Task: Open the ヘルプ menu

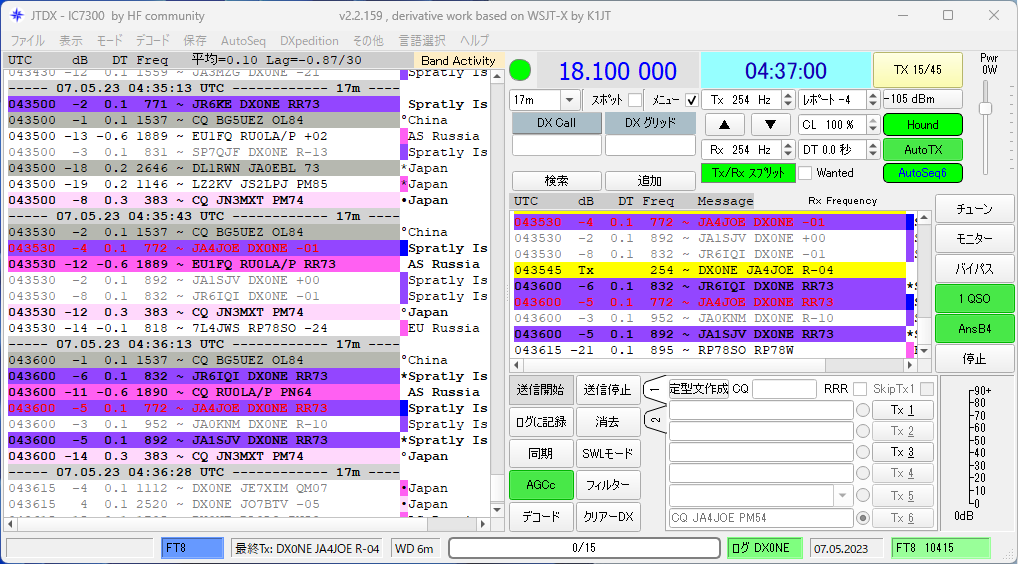Action: click(x=474, y=41)
